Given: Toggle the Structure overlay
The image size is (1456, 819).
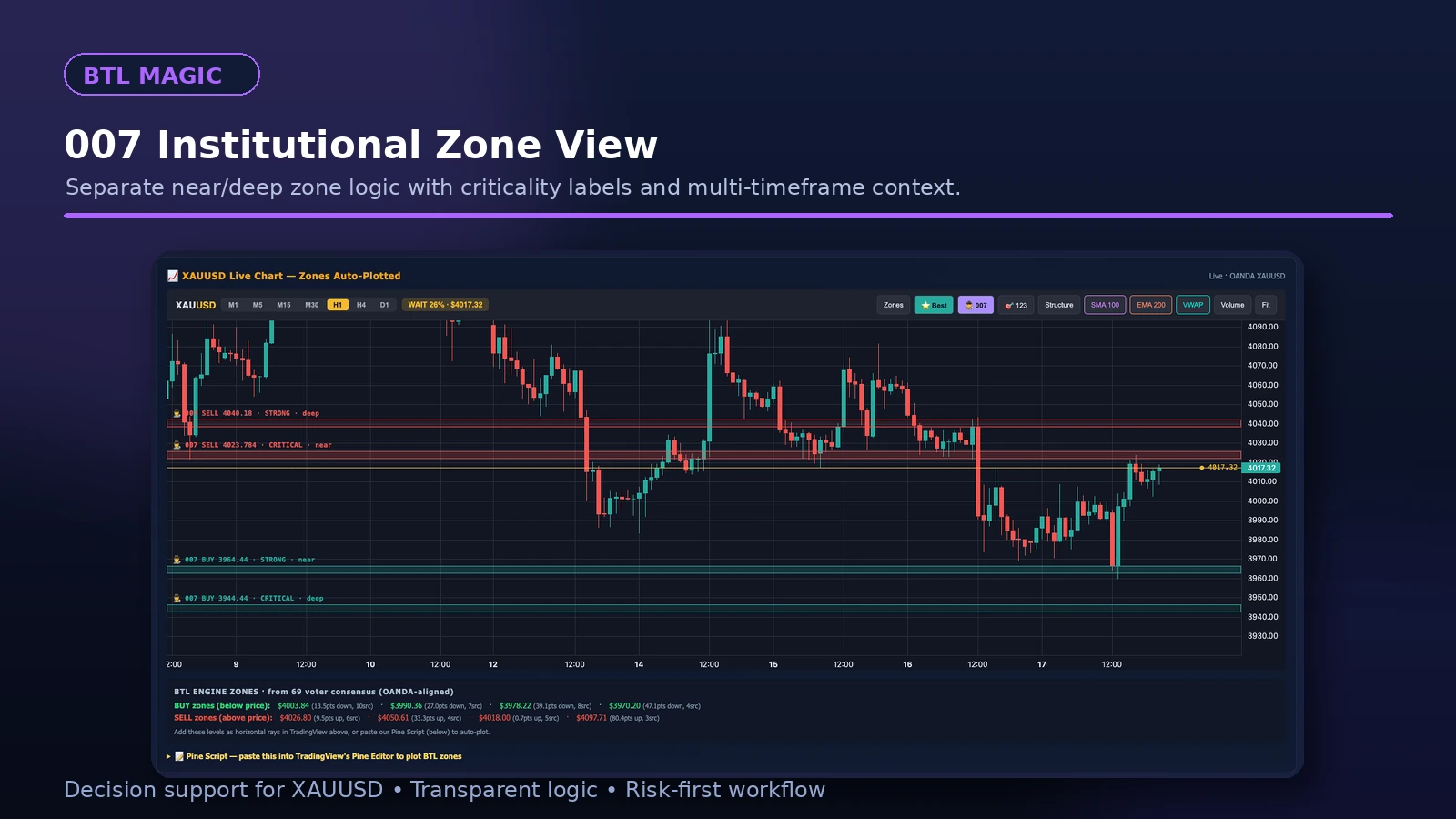Looking at the screenshot, I should (x=1059, y=305).
